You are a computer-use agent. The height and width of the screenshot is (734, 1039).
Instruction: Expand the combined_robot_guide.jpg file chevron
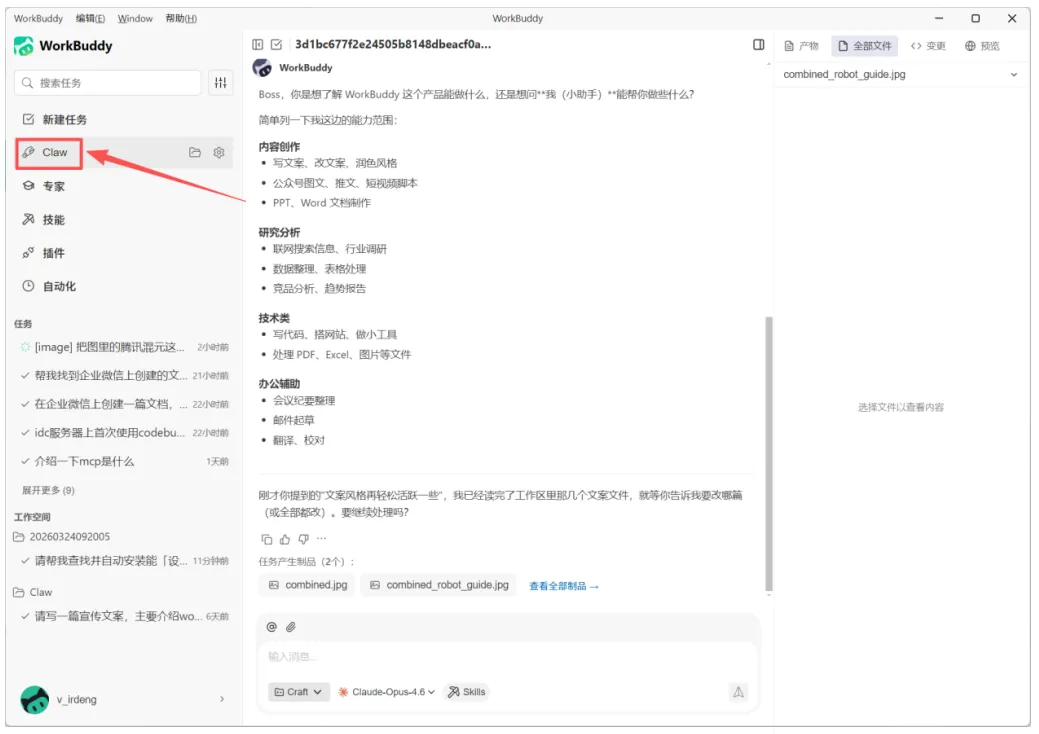1014,74
